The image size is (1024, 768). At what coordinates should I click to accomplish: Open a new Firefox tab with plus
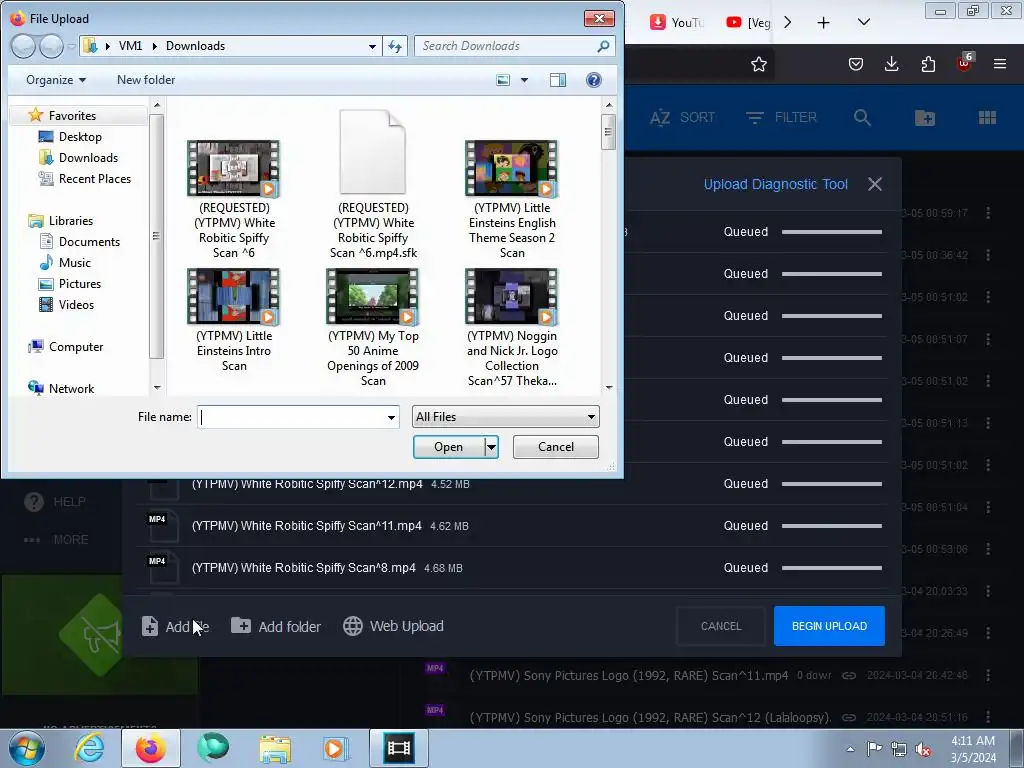coord(824,23)
